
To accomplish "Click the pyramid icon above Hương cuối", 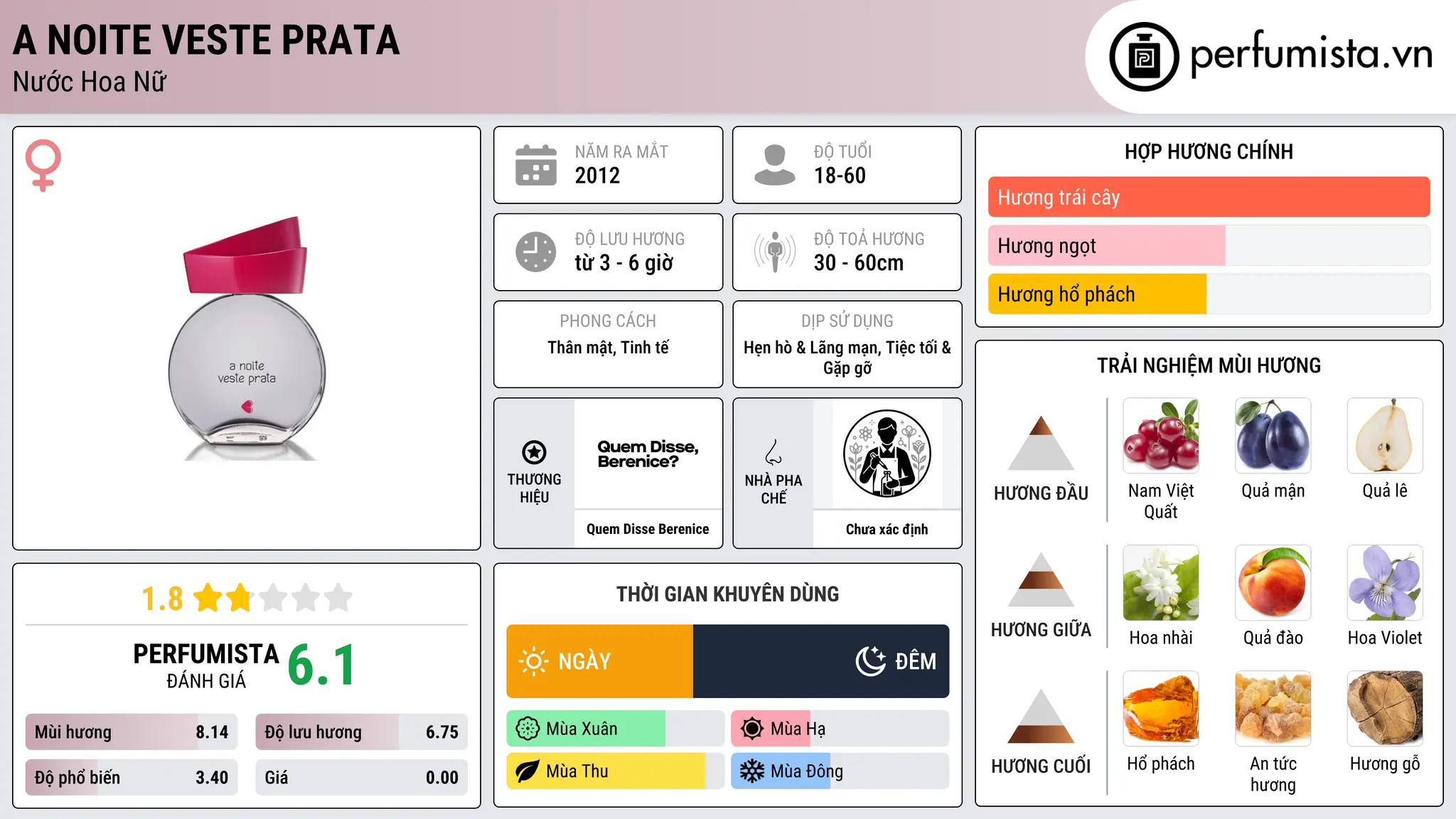I will [1041, 716].
